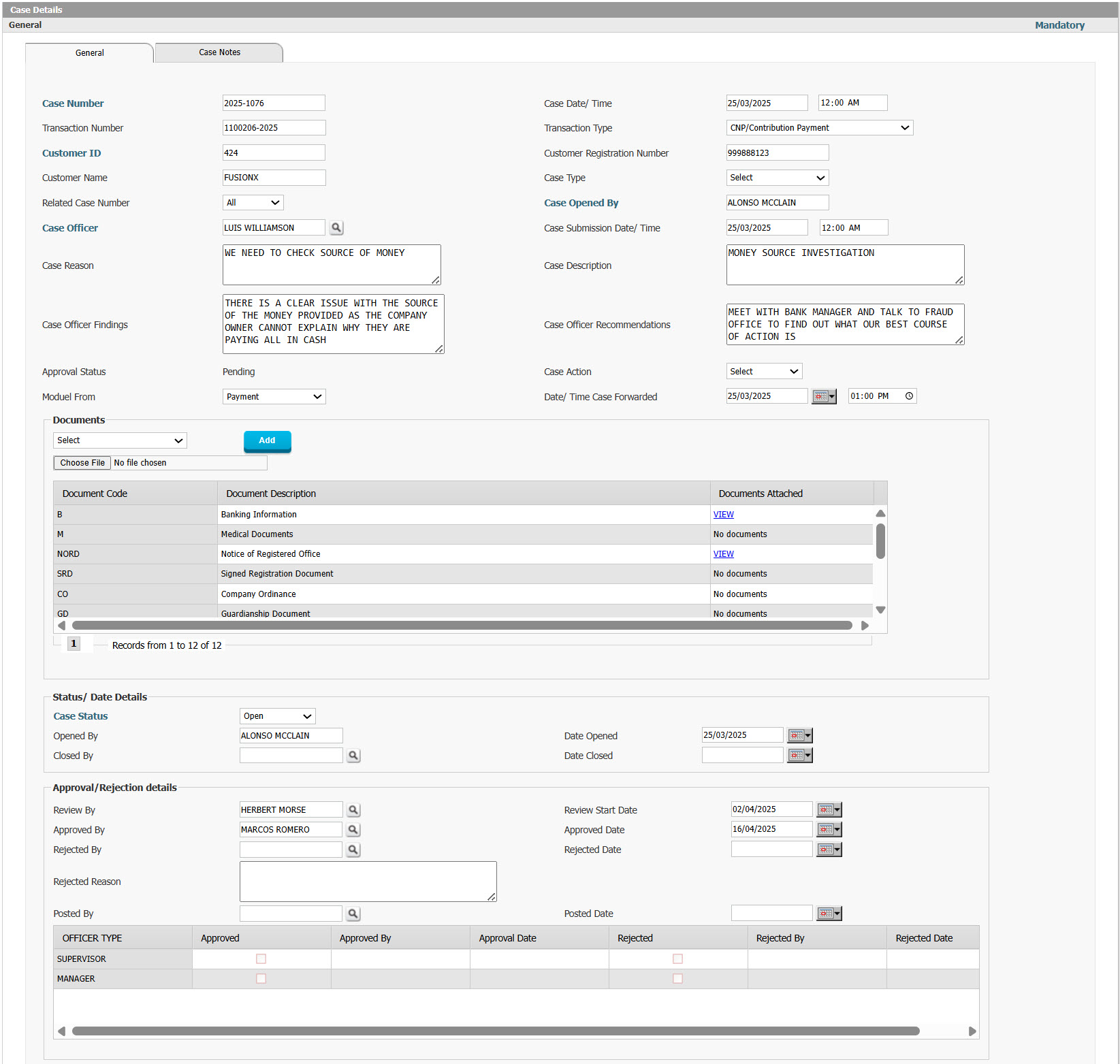Image resolution: width=1120 pixels, height=1064 pixels.
Task: Click the Add document button
Action: [x=267, y=441]
